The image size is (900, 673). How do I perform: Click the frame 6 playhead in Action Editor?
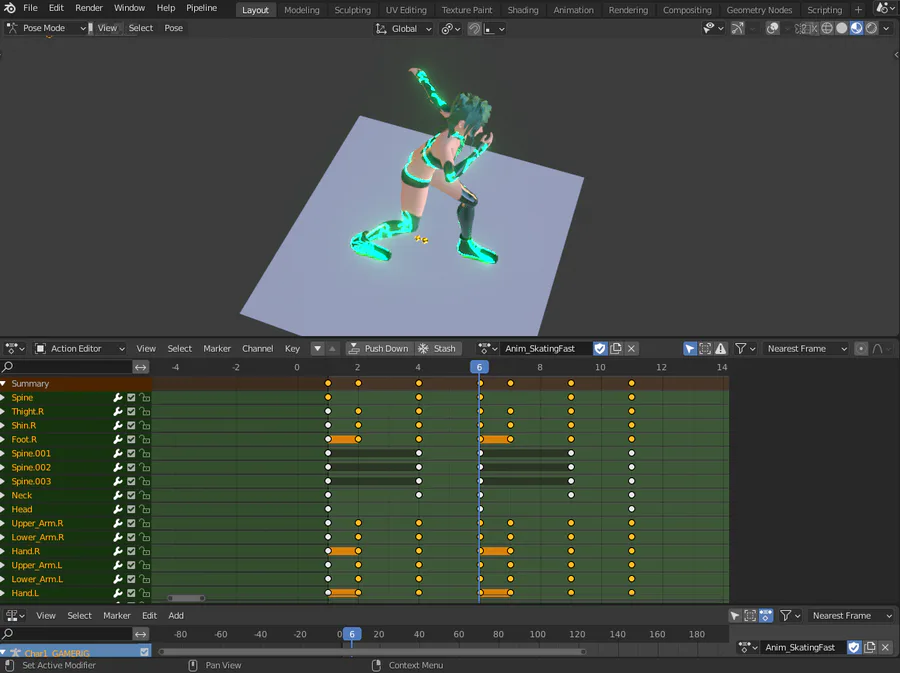pyautogui.click(x=479, y=367)
